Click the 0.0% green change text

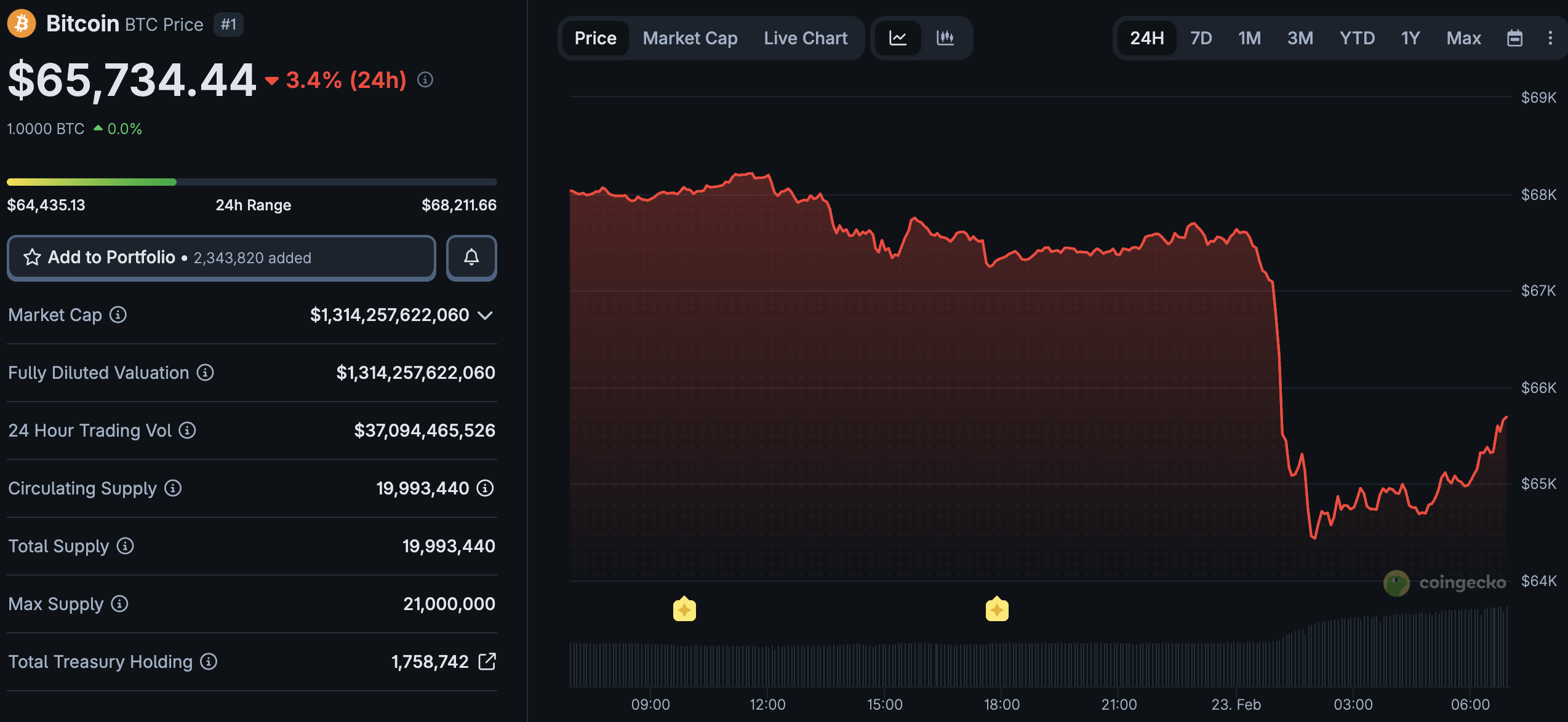[124, 129]
